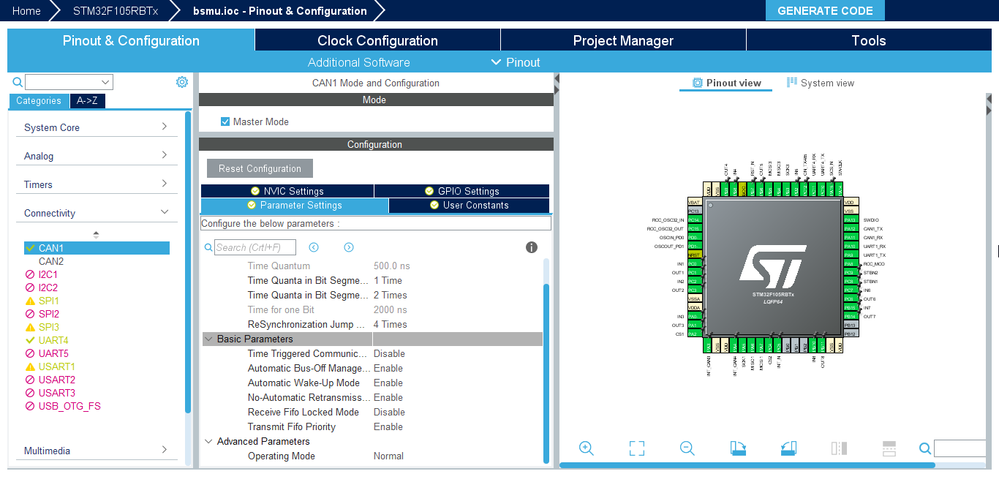
Task: Collapse the Advanced Parameters group
Action: (208, 441)
